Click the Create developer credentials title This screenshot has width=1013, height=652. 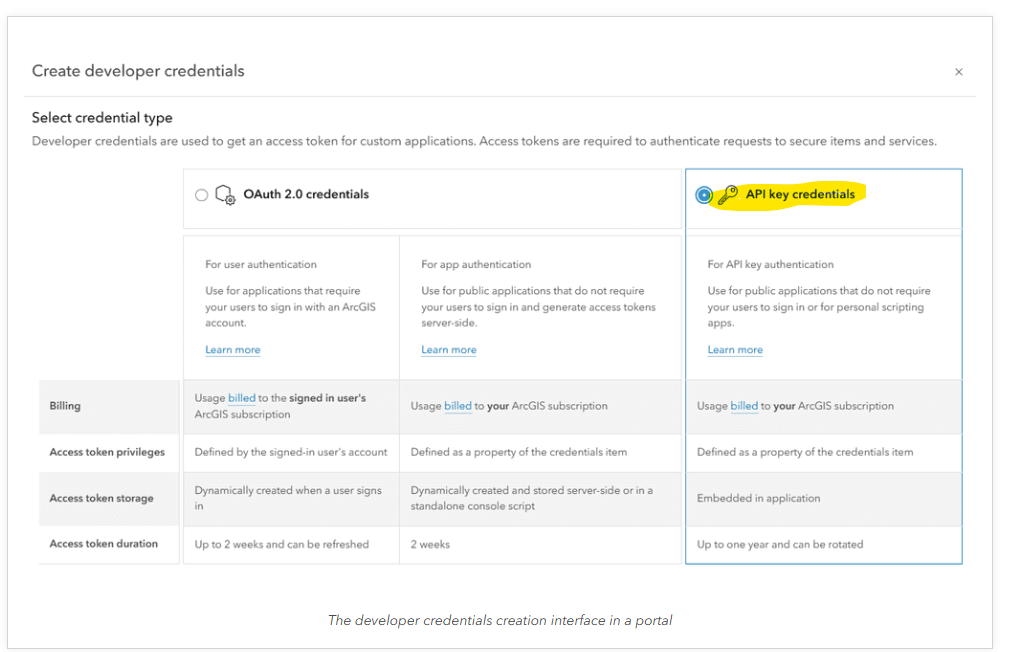pyautogui.click(x=138, y=70)
